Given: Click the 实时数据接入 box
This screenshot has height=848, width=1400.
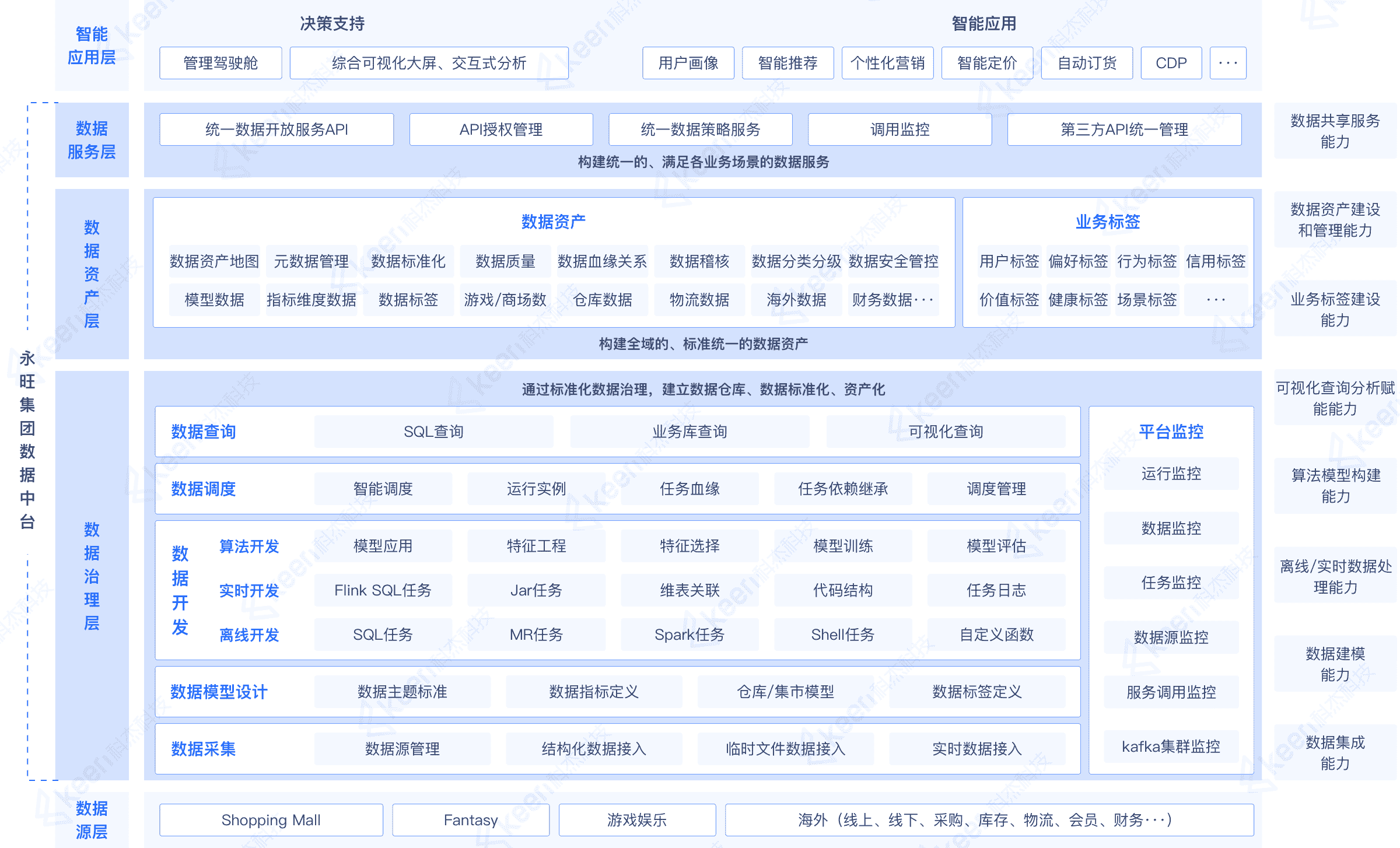Looking at the screenshot, I should coord(977,749).
